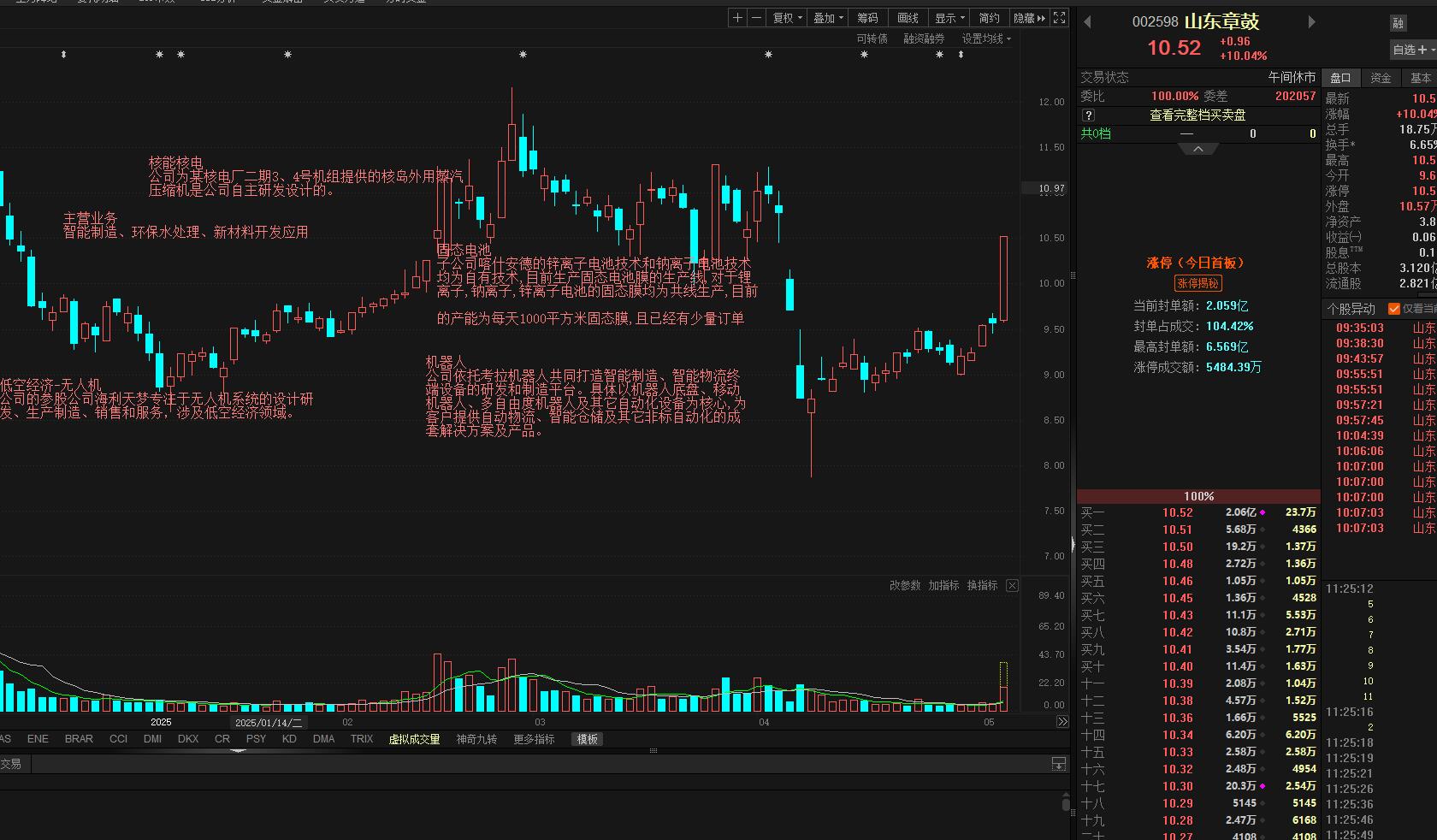Open the 筹码 chip distribution button
The width and height of the screenshot is (1437, 840).
867,18
